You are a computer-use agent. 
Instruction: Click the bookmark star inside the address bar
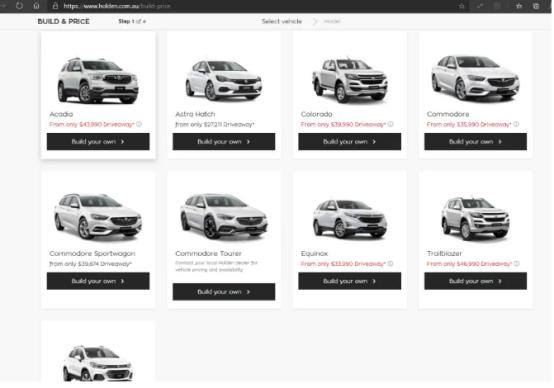(x=461, y=6)
